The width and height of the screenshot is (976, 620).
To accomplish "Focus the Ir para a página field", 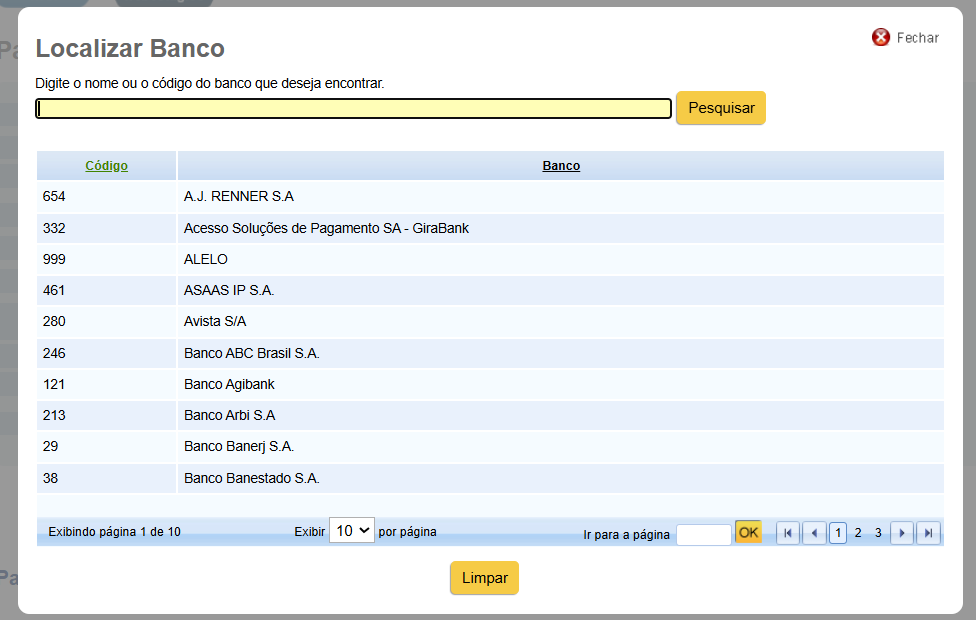I will 703,535.
